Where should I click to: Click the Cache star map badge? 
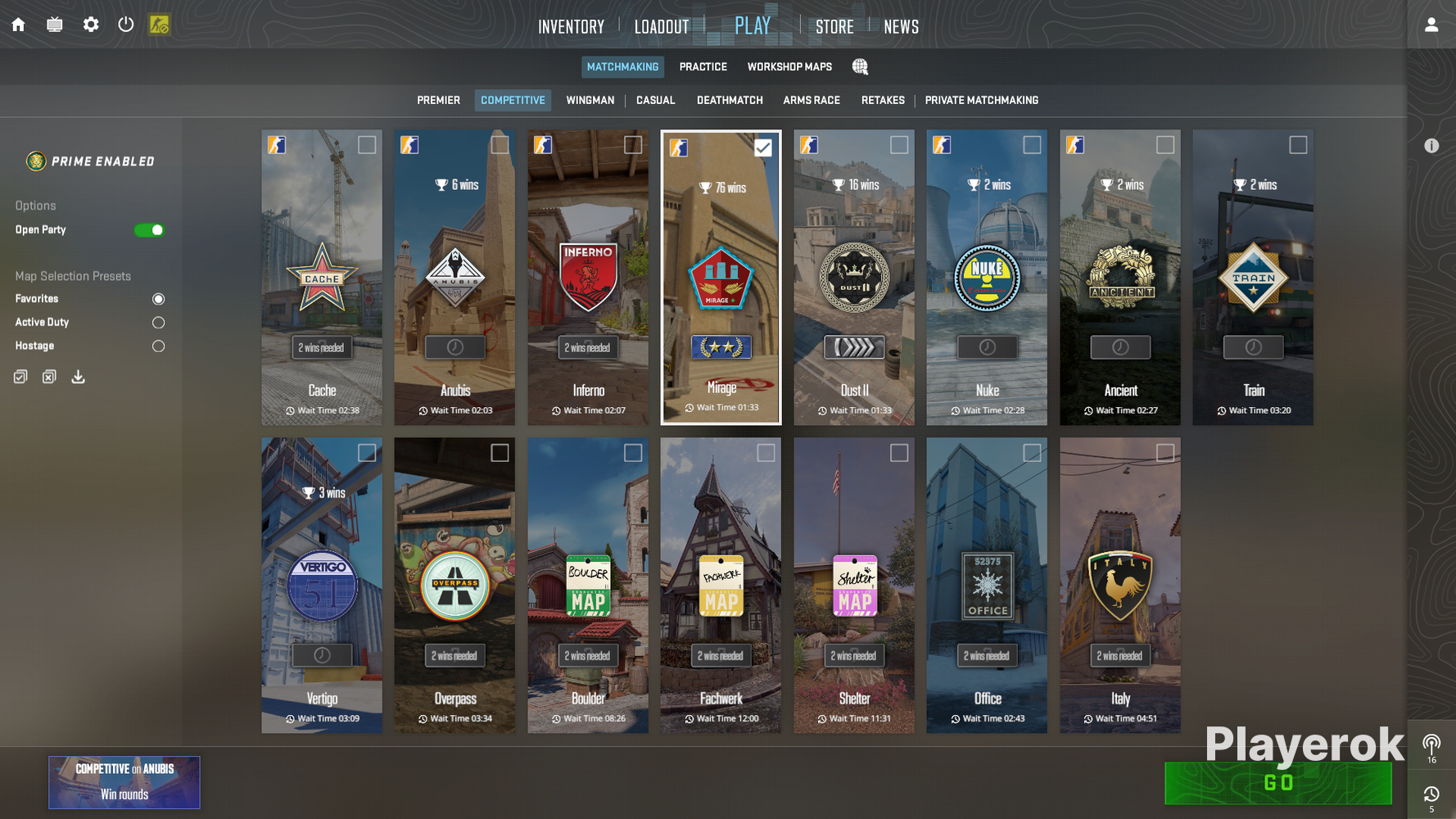pos(322,277)
